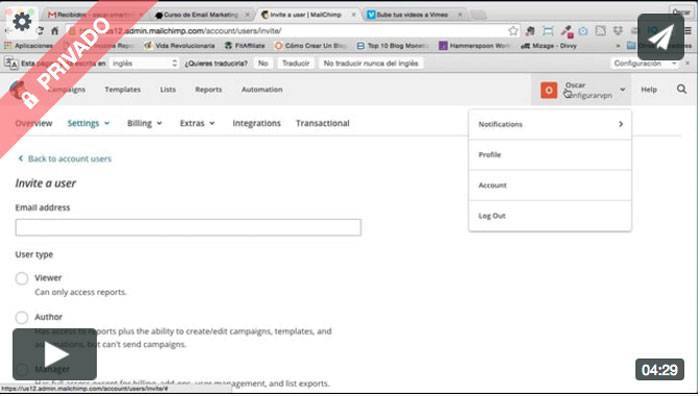Click the 04:29 video duration badge

click(659, 370)
